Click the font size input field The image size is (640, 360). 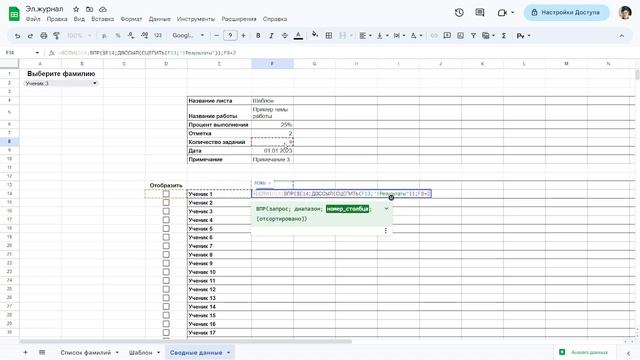230,36
